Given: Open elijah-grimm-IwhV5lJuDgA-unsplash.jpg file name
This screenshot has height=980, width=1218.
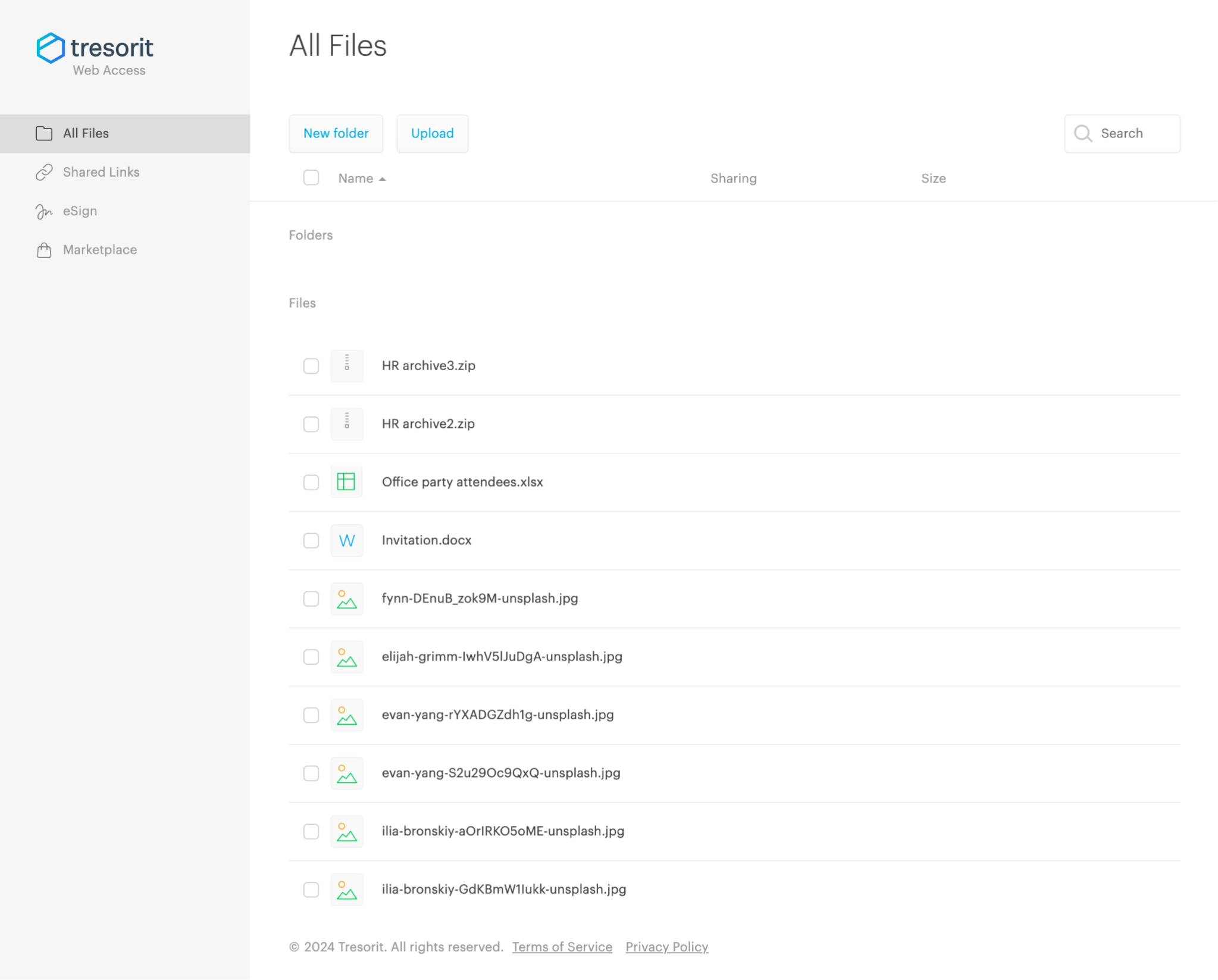Looking at the screenshot, I should (x=502, y=657).
